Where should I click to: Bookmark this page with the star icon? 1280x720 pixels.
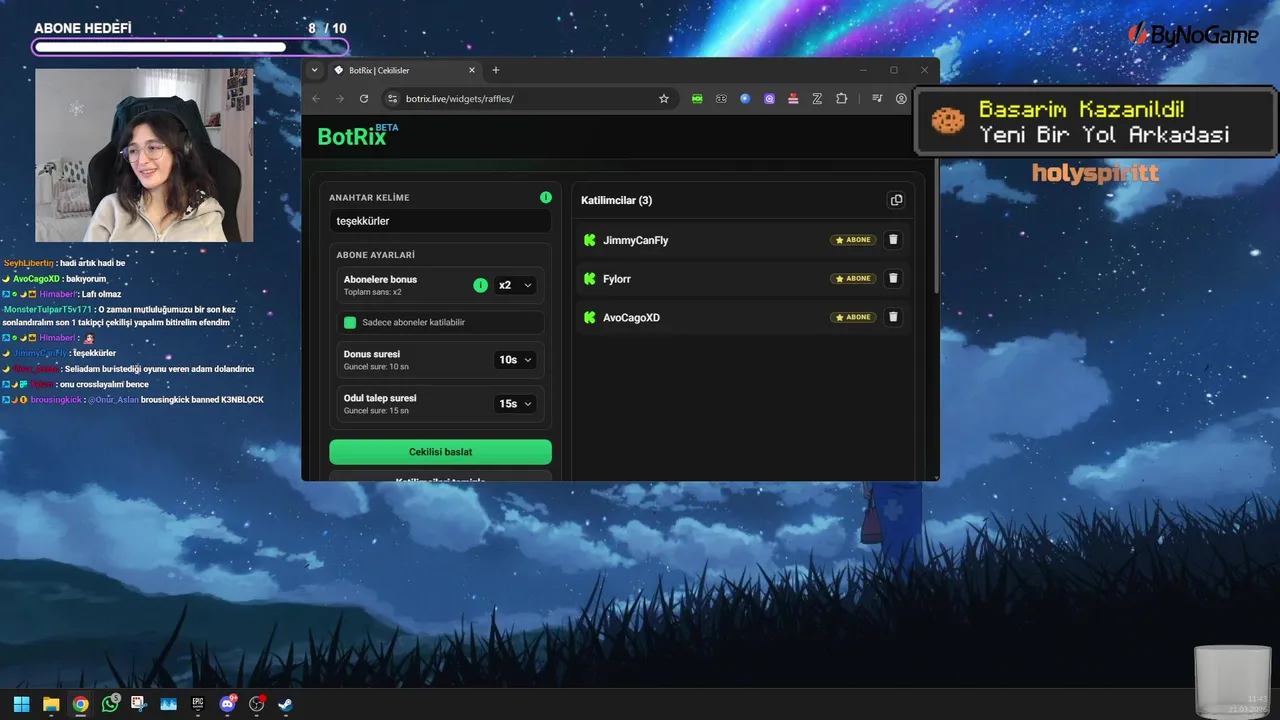coord(664,98)
